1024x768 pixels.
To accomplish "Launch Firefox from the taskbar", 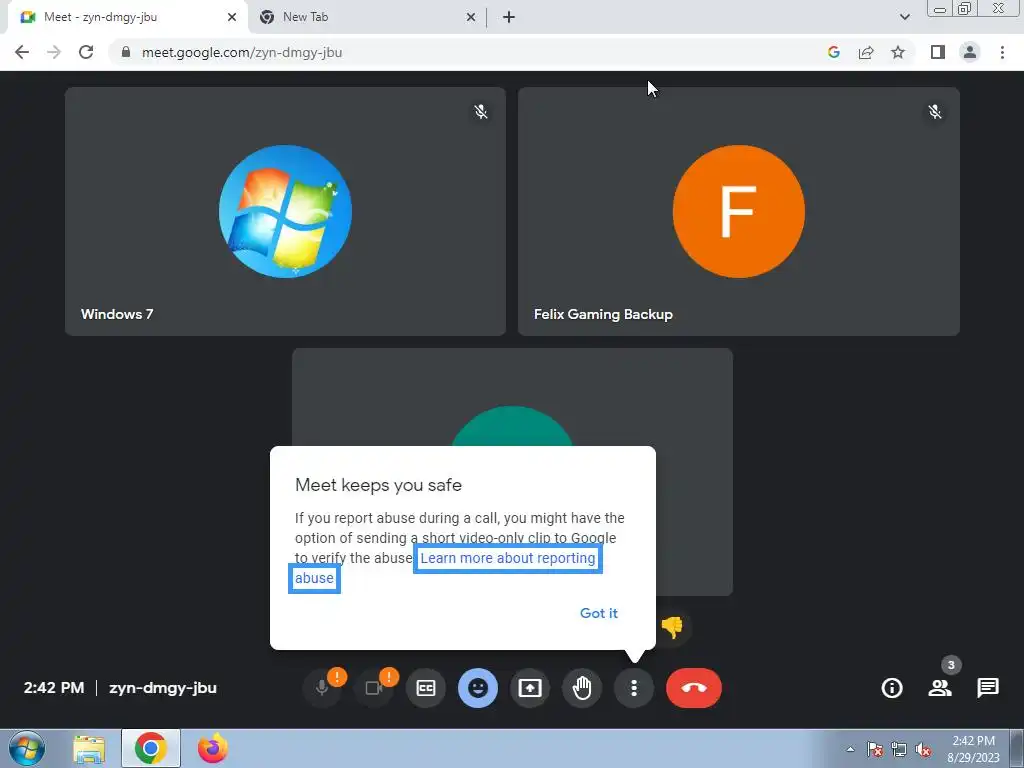I will 213,748.
